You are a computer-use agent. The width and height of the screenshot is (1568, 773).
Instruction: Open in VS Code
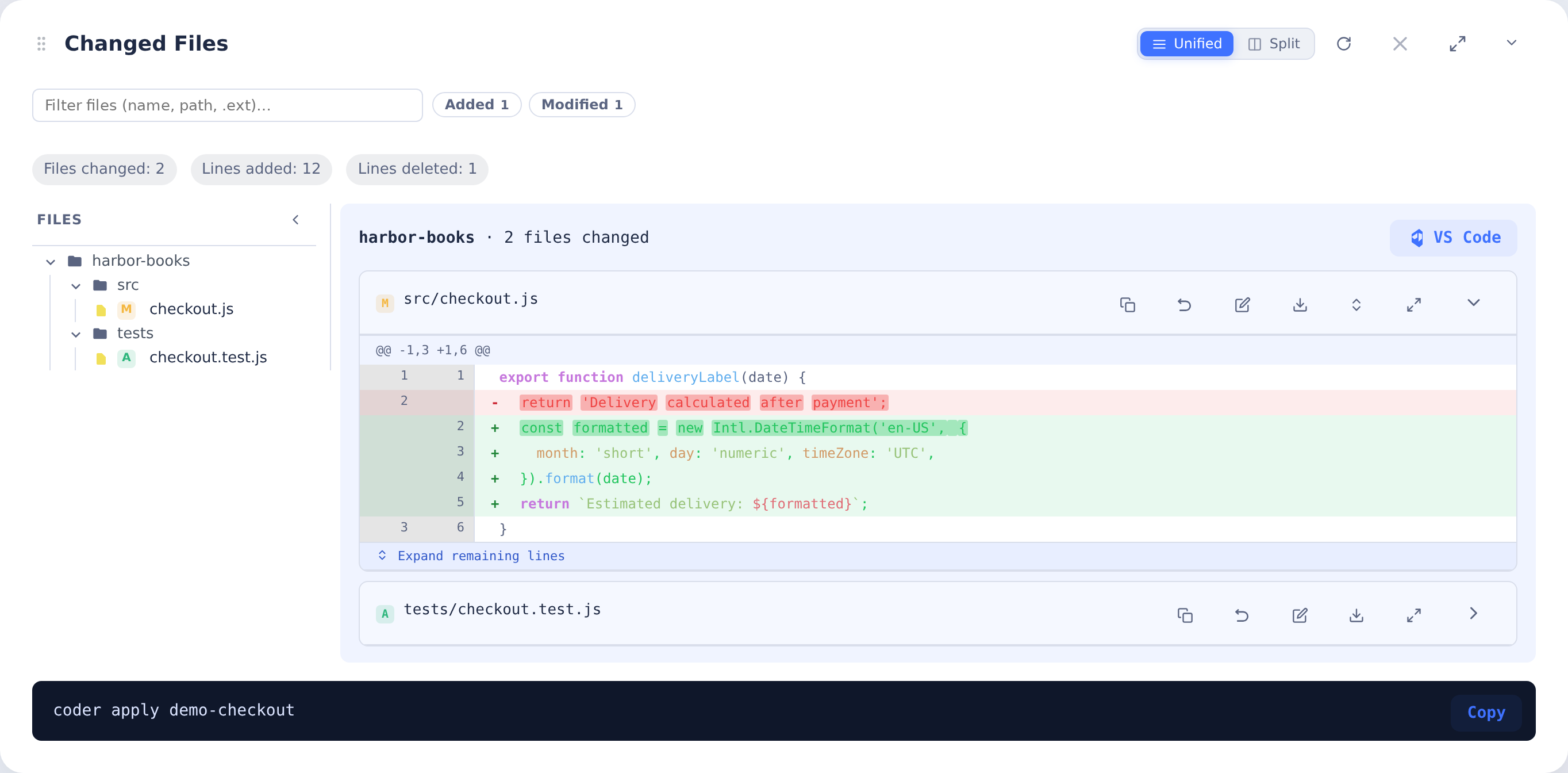(1453, 238)
